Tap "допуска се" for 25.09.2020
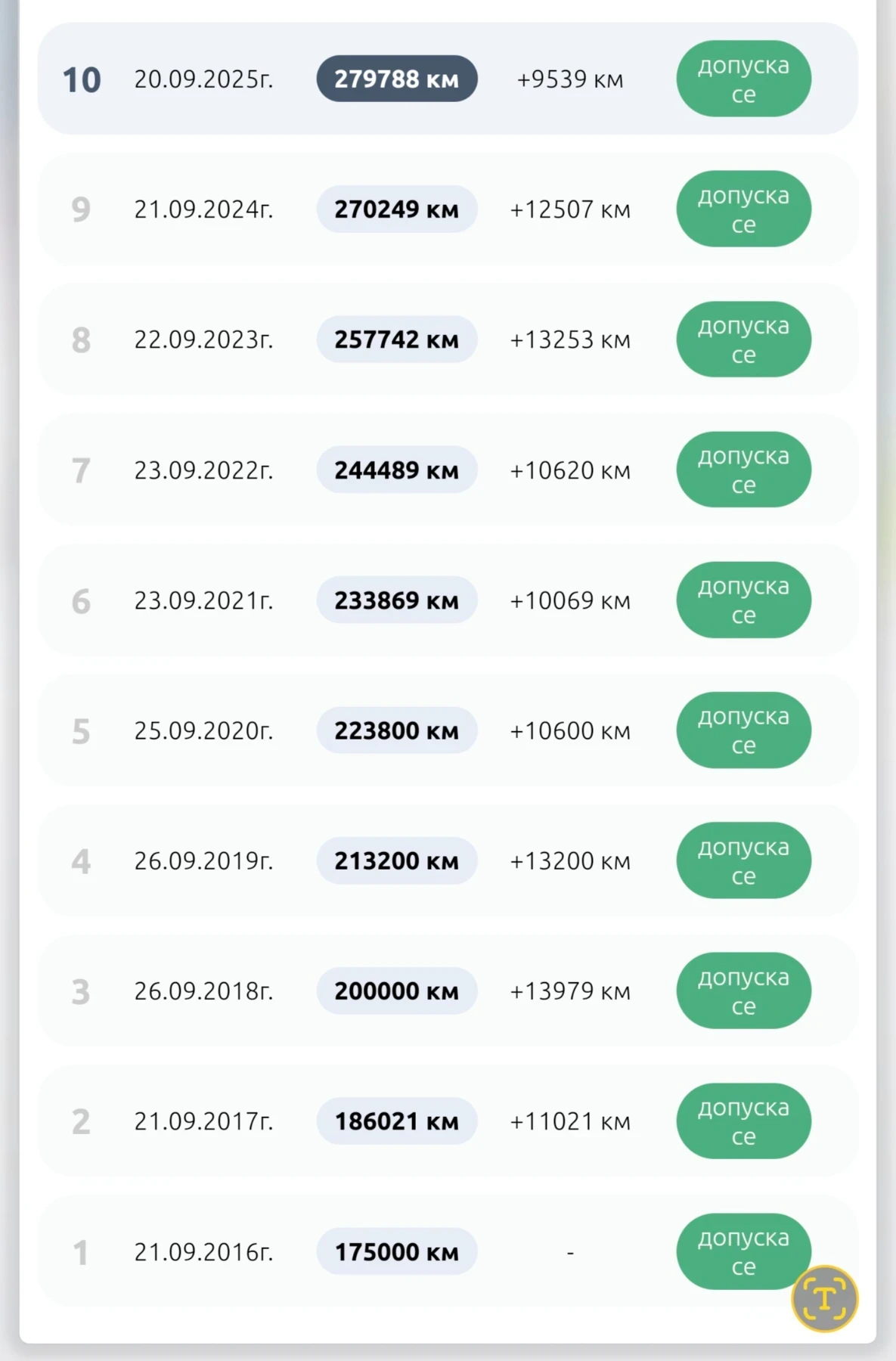The image size is (896, 1361). point(743,730)
